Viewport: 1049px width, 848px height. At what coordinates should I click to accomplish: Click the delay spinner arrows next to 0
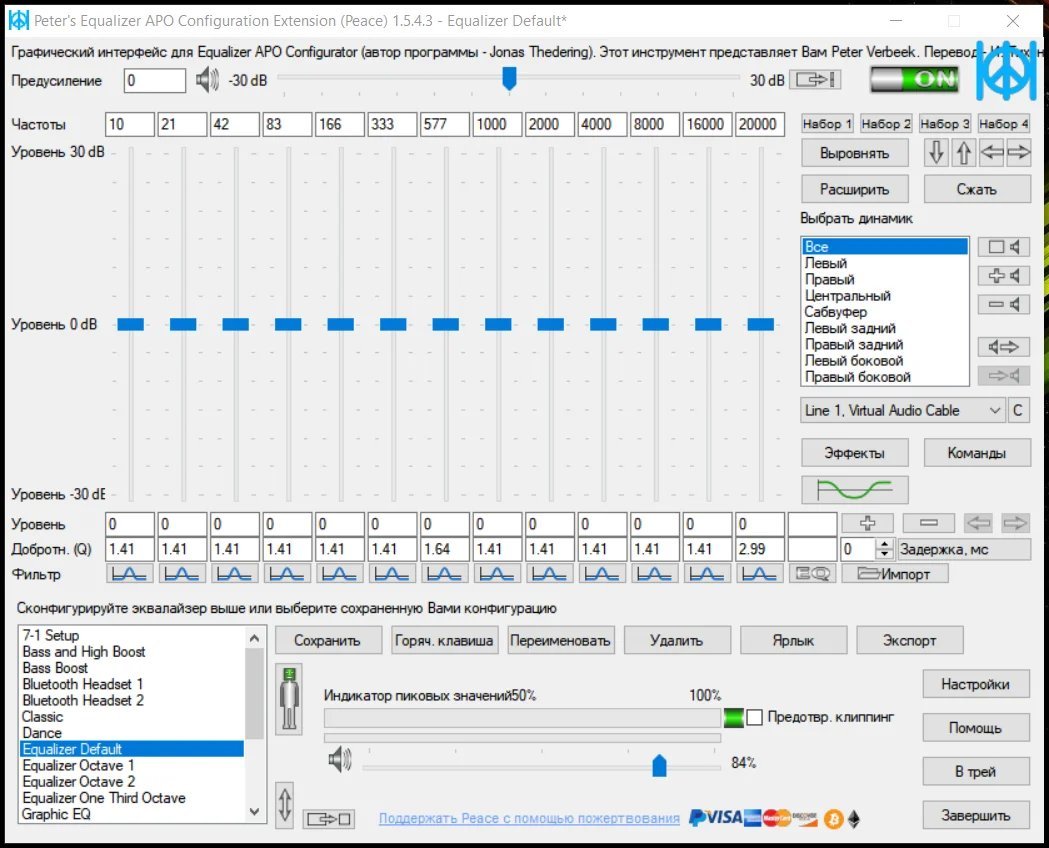click(884, 549)
